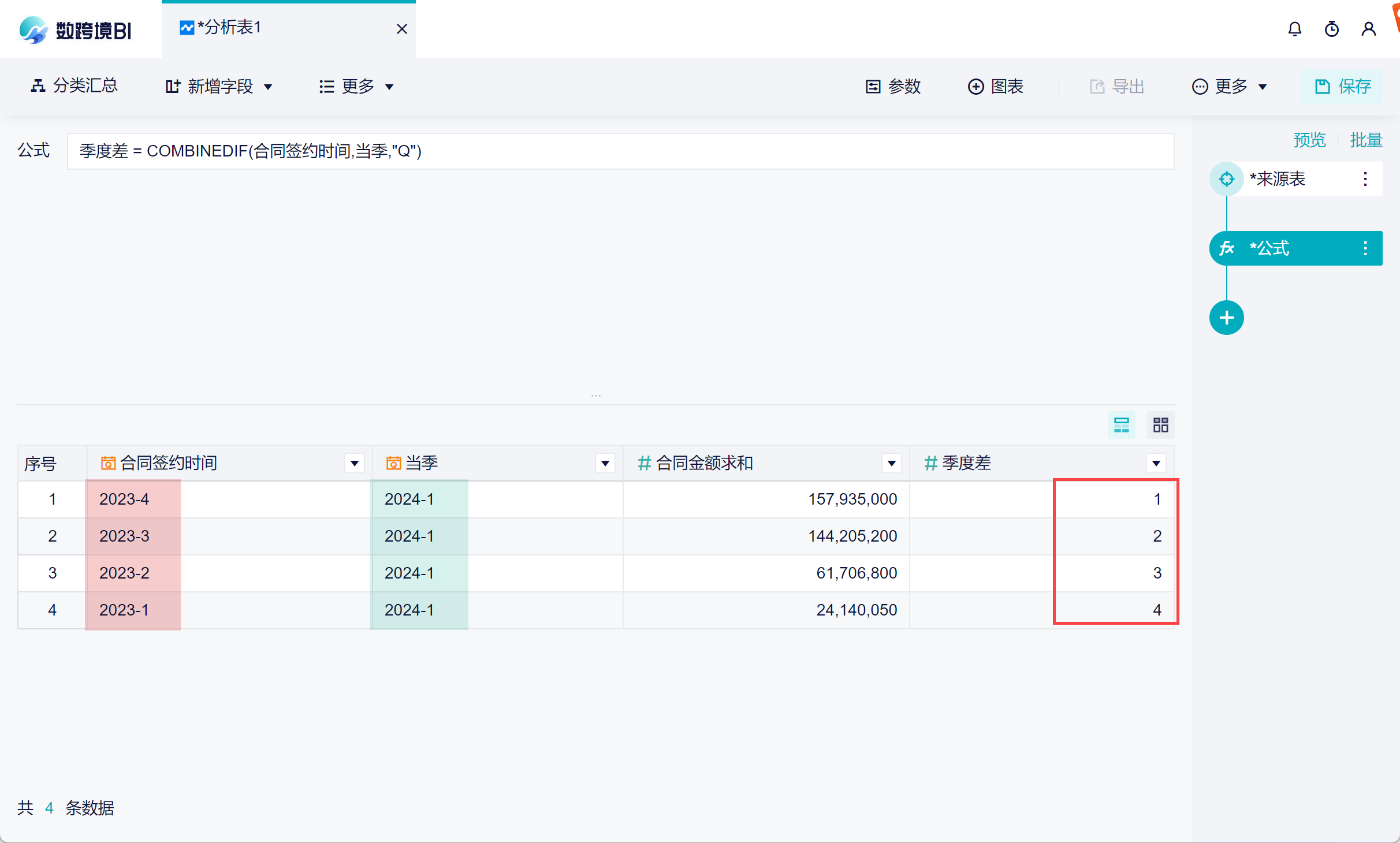
Task: Expand the 合同金额求和 column dropdown
Action: coord(891,463)
